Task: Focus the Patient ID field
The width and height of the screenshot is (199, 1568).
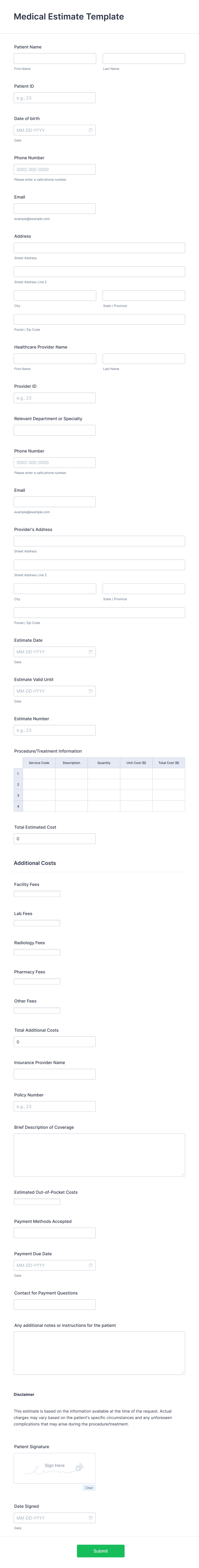Action: pos(55,97)
